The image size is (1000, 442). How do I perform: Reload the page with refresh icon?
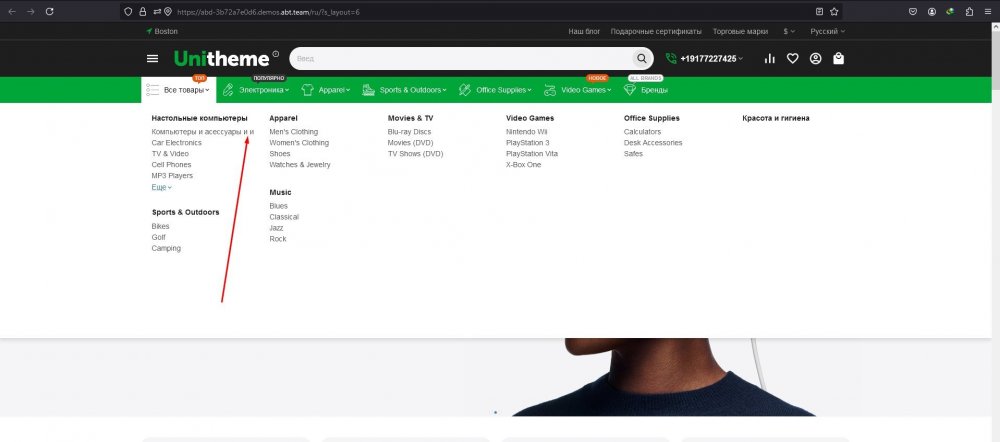pos(50,11)
